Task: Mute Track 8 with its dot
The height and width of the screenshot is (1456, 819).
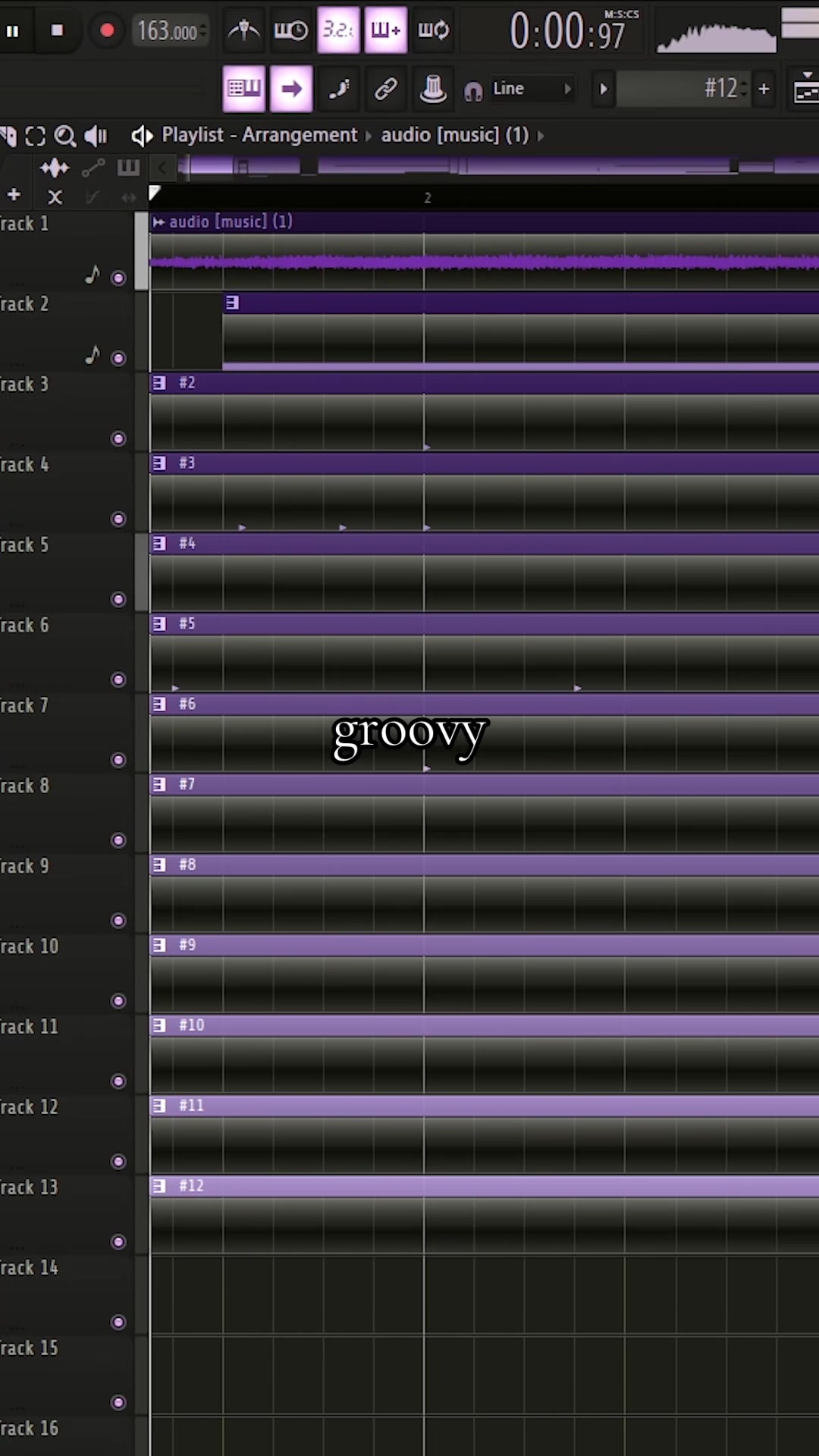Action: pyautogui.click(x=118, y=841)
